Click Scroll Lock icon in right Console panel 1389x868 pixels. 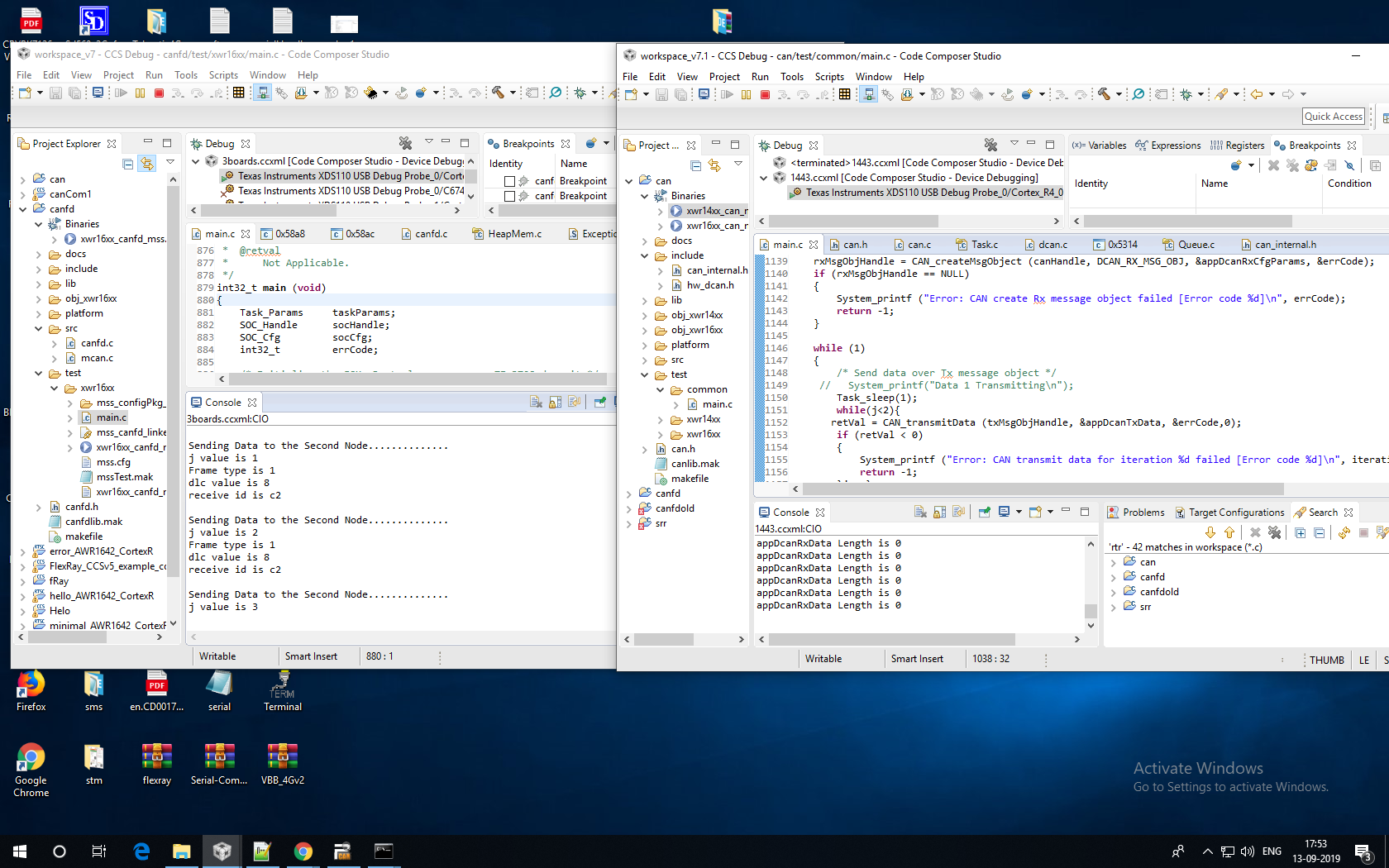(x=939, y=513)
